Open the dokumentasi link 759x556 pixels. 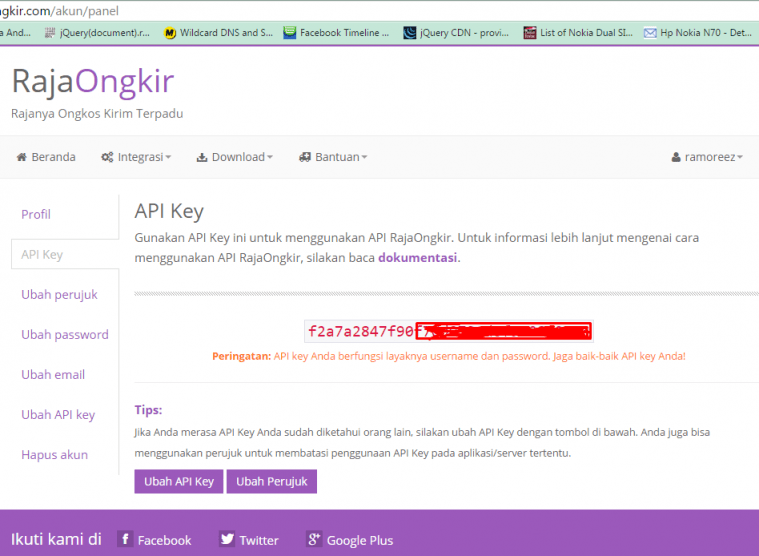coord(418,258)
